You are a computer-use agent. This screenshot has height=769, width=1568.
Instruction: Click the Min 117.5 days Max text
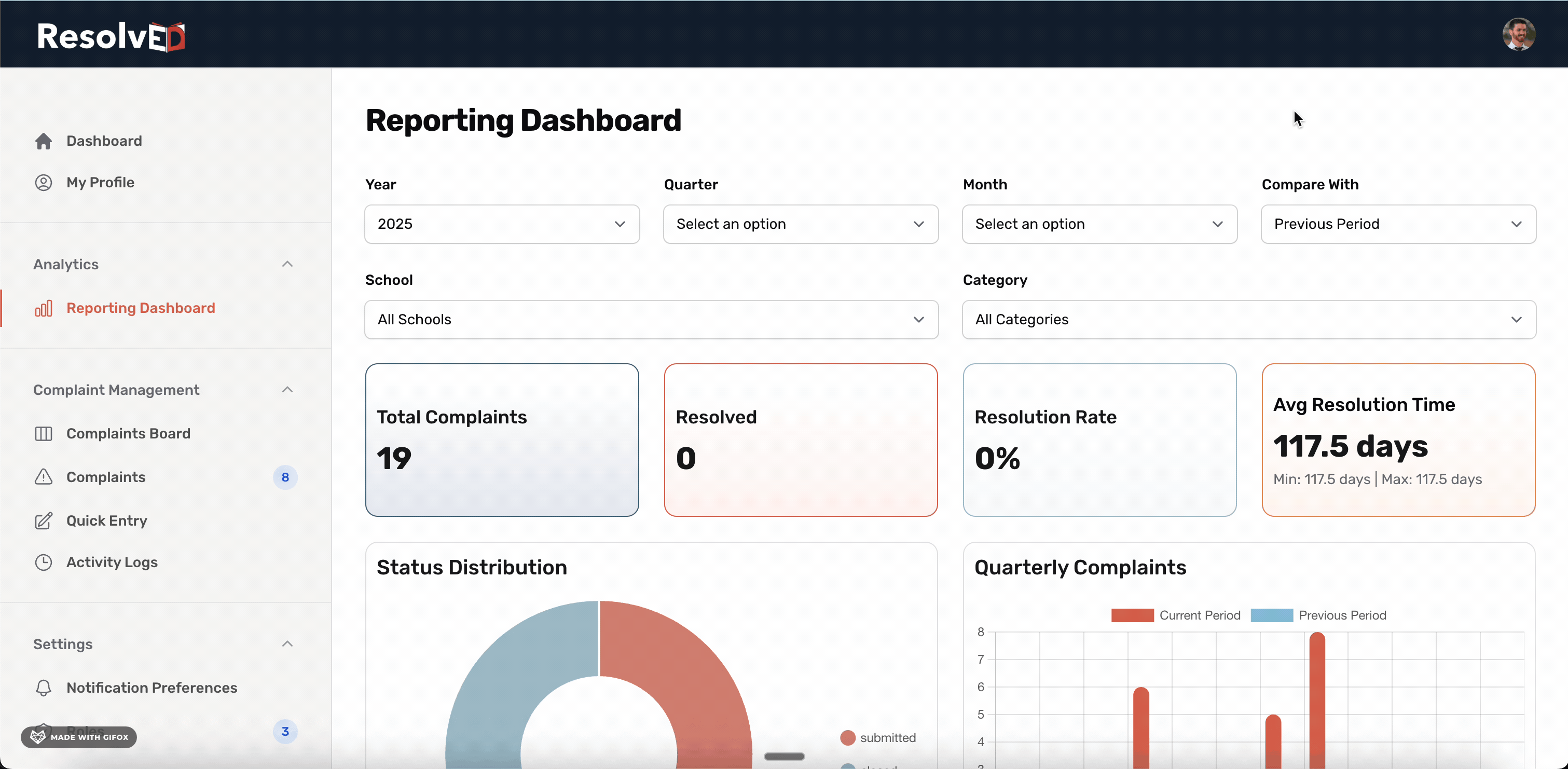tap(1377, 480)
